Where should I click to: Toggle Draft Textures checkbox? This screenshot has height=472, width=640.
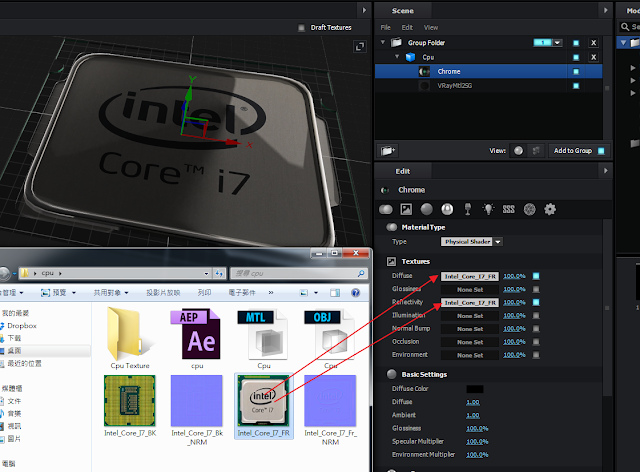click(301, 28)
